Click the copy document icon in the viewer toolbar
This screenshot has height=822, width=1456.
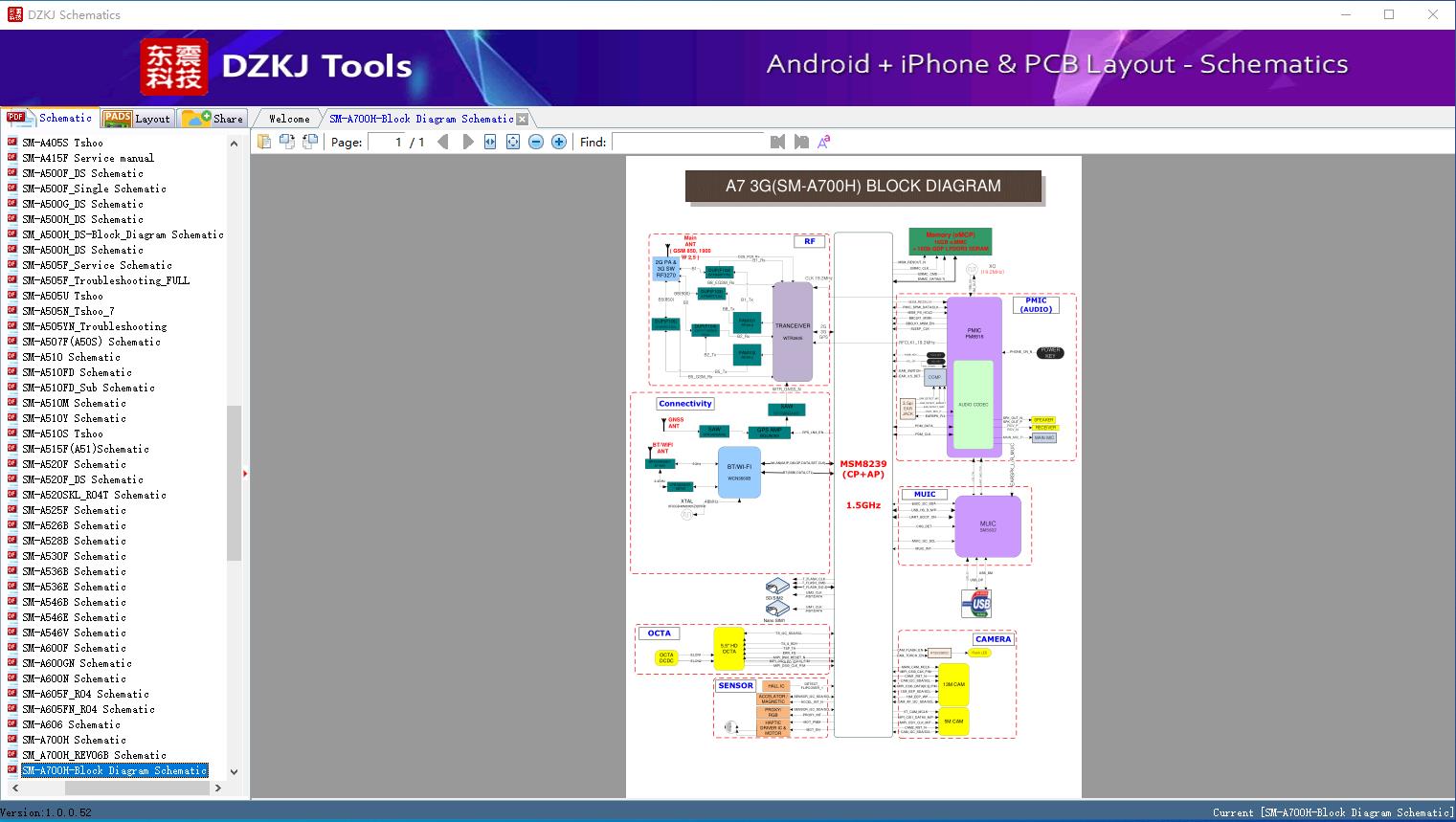[263, 142]
